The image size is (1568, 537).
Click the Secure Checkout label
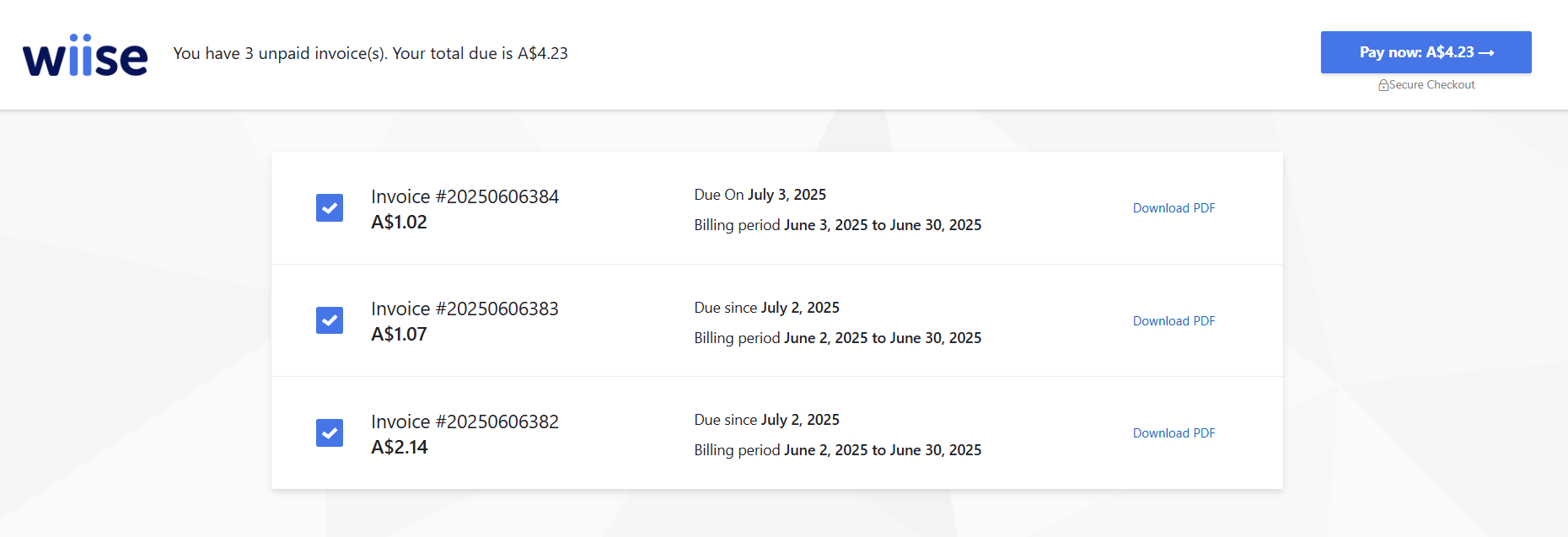click(1431, 85)
